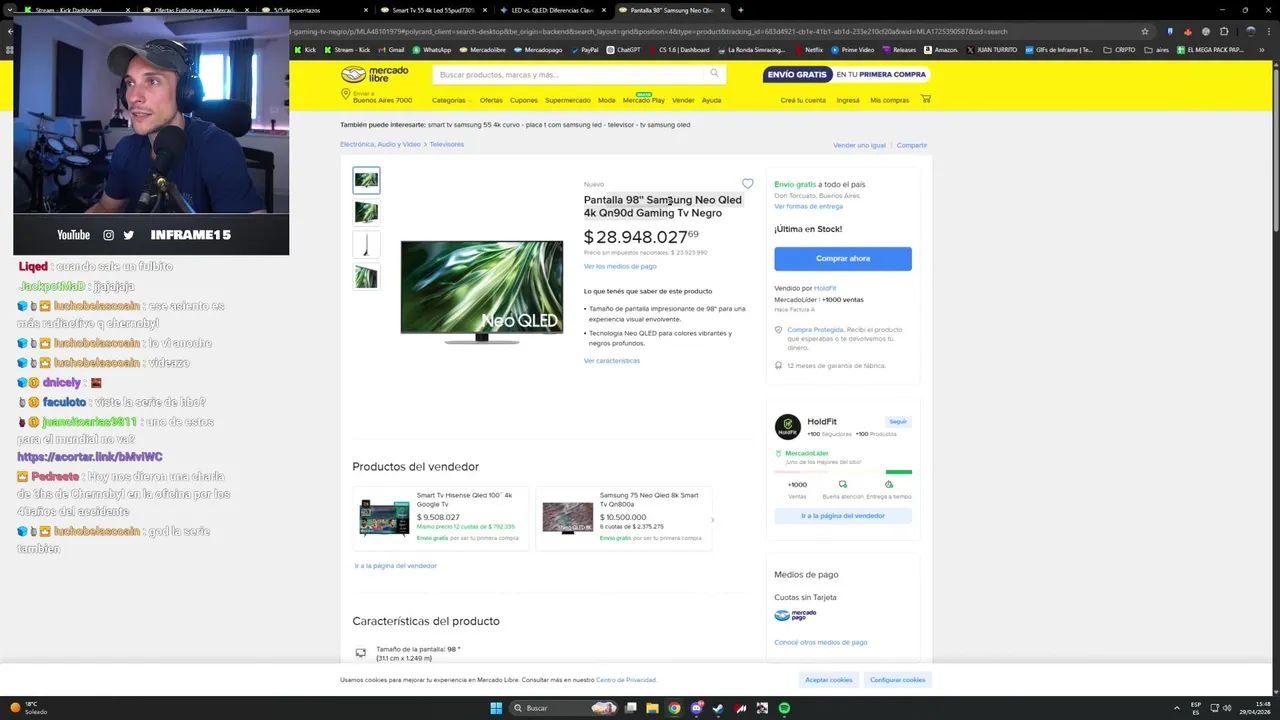Open Mercado Play menu item

643,100
